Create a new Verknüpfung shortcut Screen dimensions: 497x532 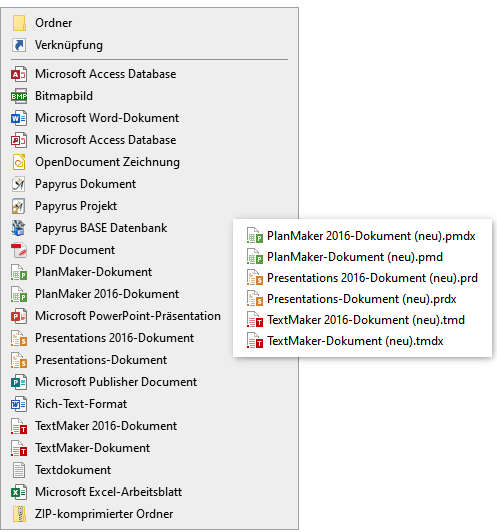(x=149, y=45)
